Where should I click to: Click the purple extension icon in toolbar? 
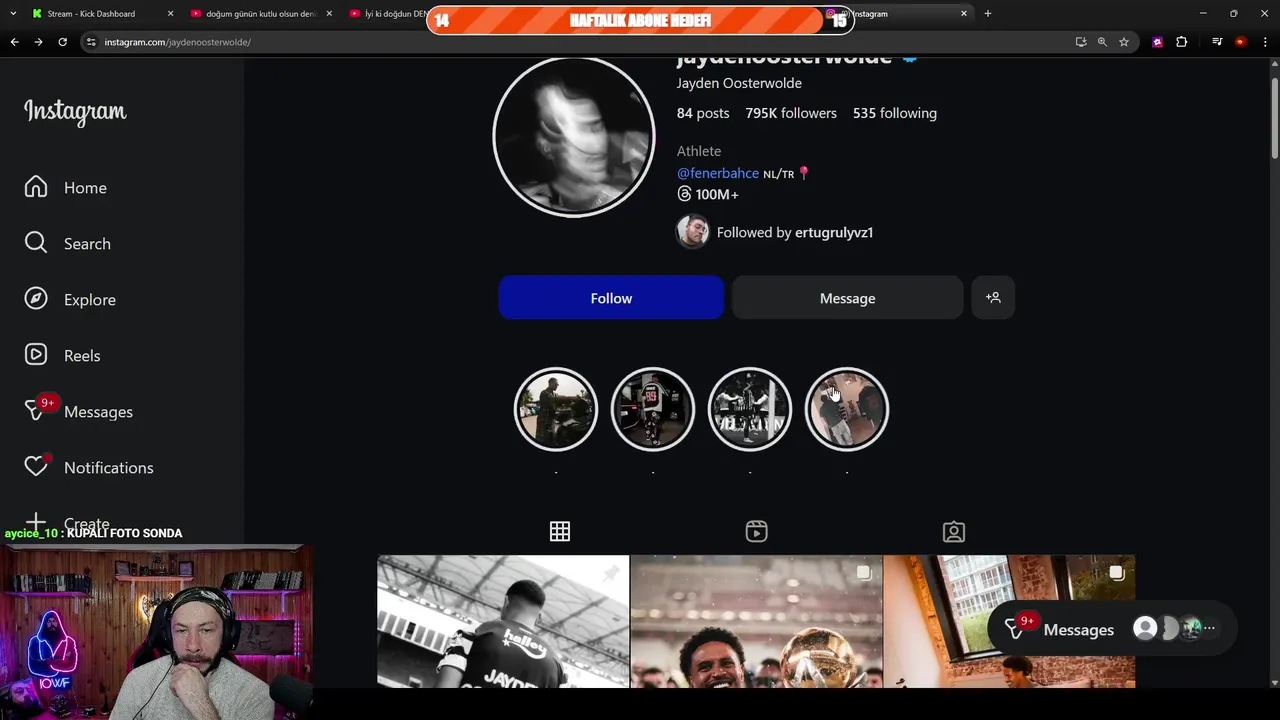pyautogui.click(x=1158, y=42)
